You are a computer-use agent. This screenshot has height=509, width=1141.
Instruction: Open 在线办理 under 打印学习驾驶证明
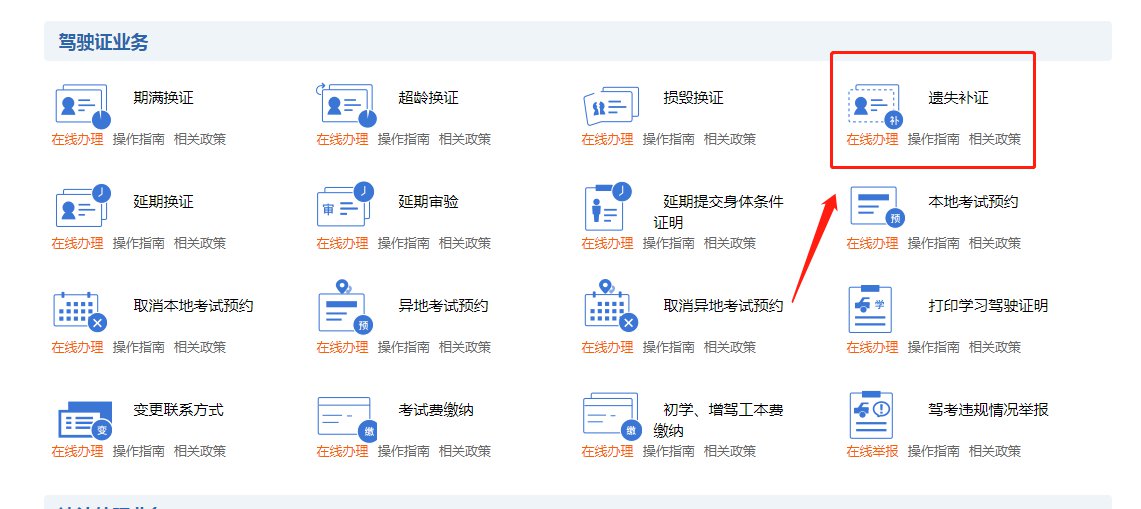click(x=872, y=347)
